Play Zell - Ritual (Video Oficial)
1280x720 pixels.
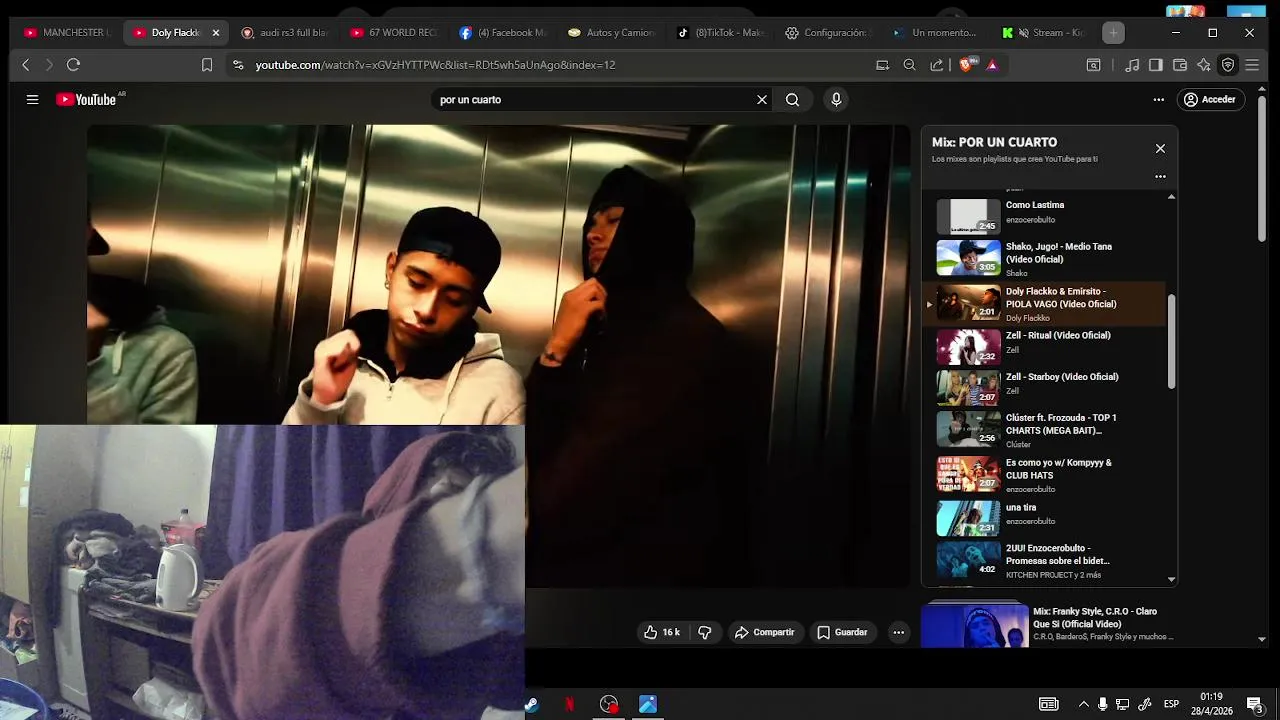click(1046, 347)
